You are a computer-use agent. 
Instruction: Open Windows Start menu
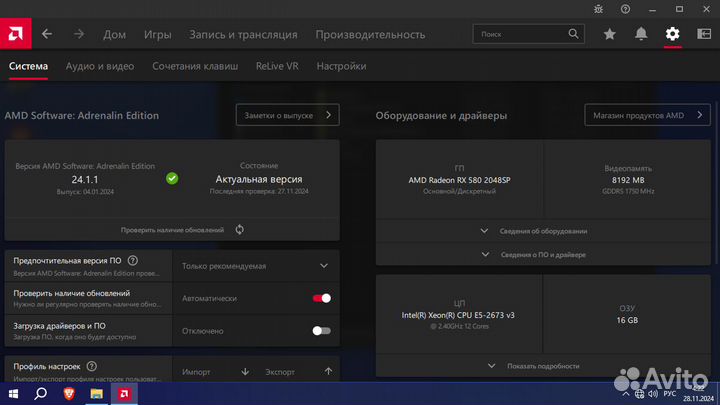(13, 394)
